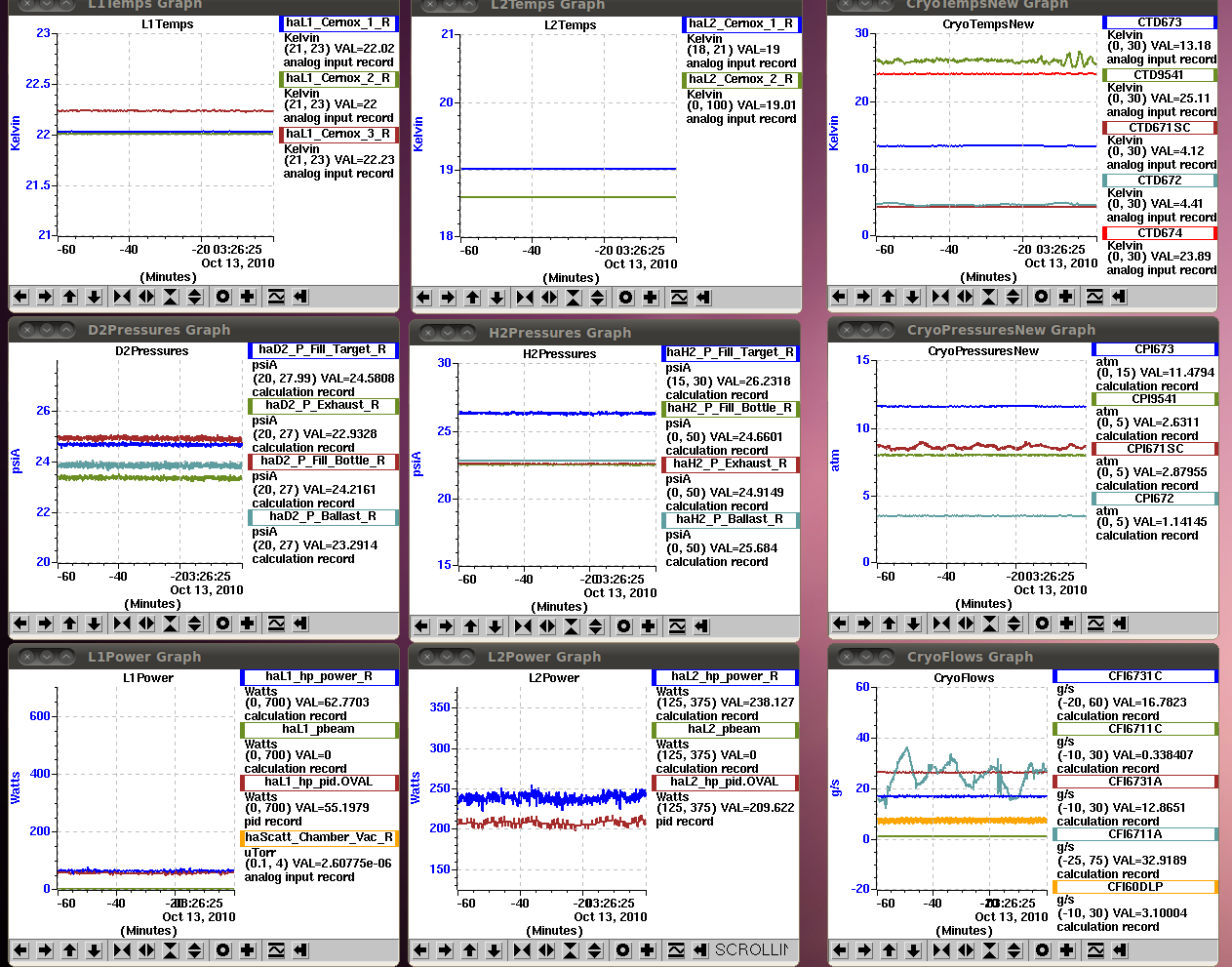Image resolution: width=1232 pixels, height=967 pixels.
Task: Zoom in horizontally on L2Temps graph
Action: pos(525,298)
